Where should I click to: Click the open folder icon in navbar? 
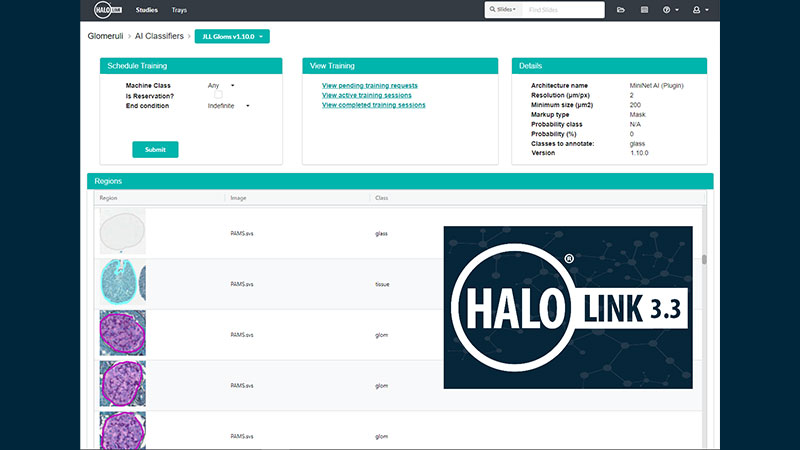point(620,10)
